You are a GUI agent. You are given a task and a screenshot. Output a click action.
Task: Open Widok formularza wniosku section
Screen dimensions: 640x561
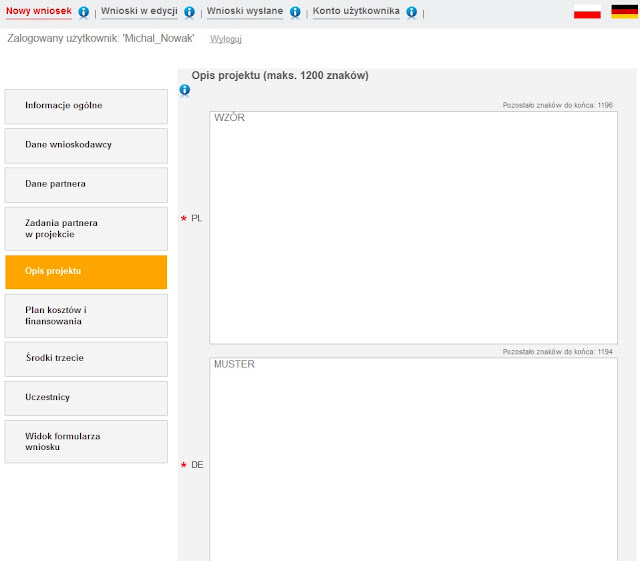[x=86, y=441]
